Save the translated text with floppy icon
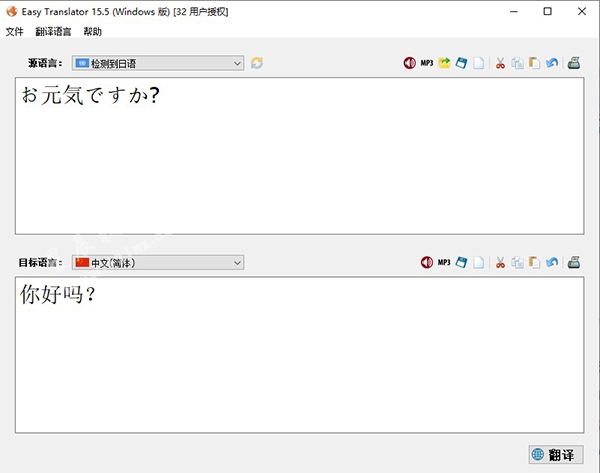The image size is (600, 473). 461,262
